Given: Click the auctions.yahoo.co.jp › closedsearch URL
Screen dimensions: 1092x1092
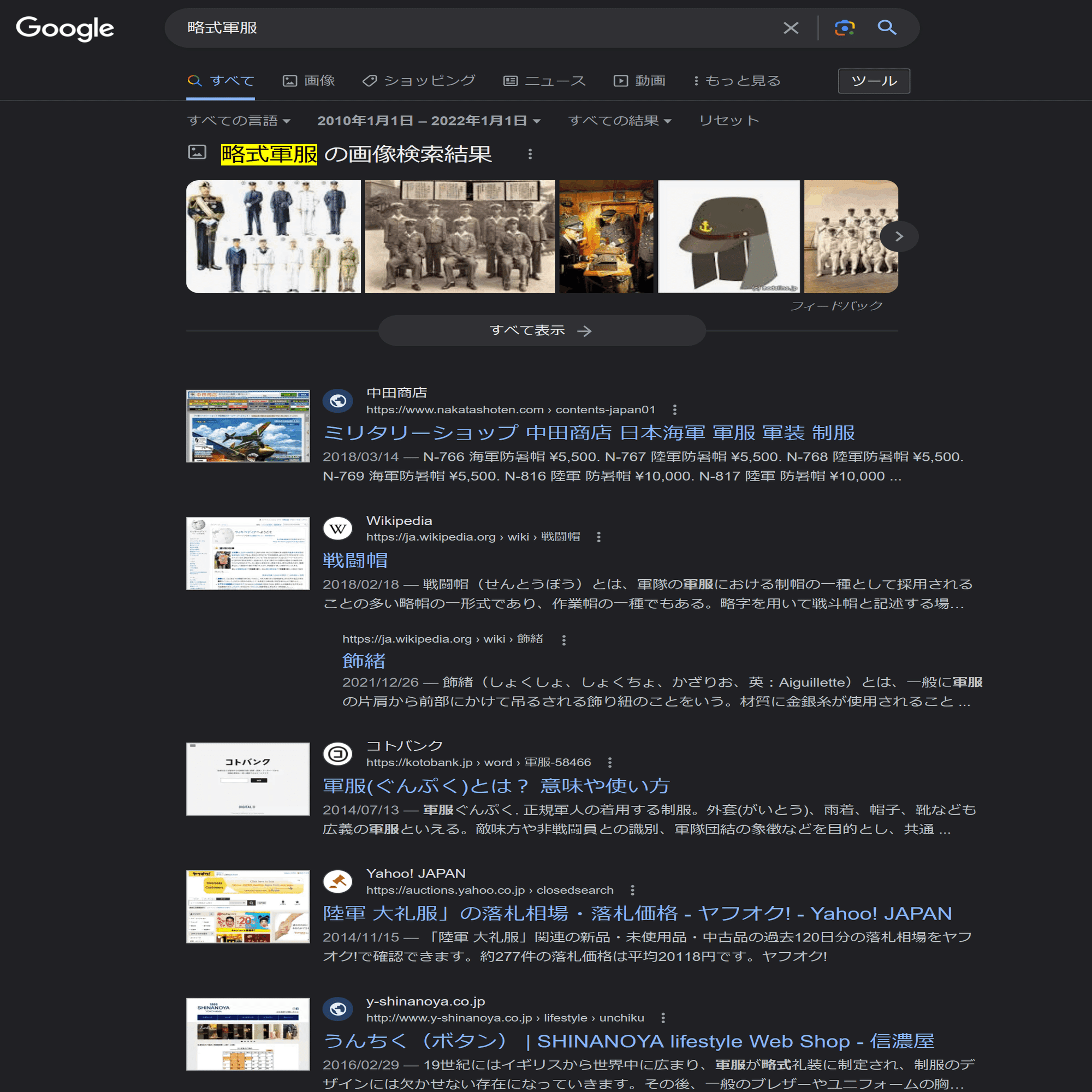Looking at the screenshot, I should tap(490, 890).
